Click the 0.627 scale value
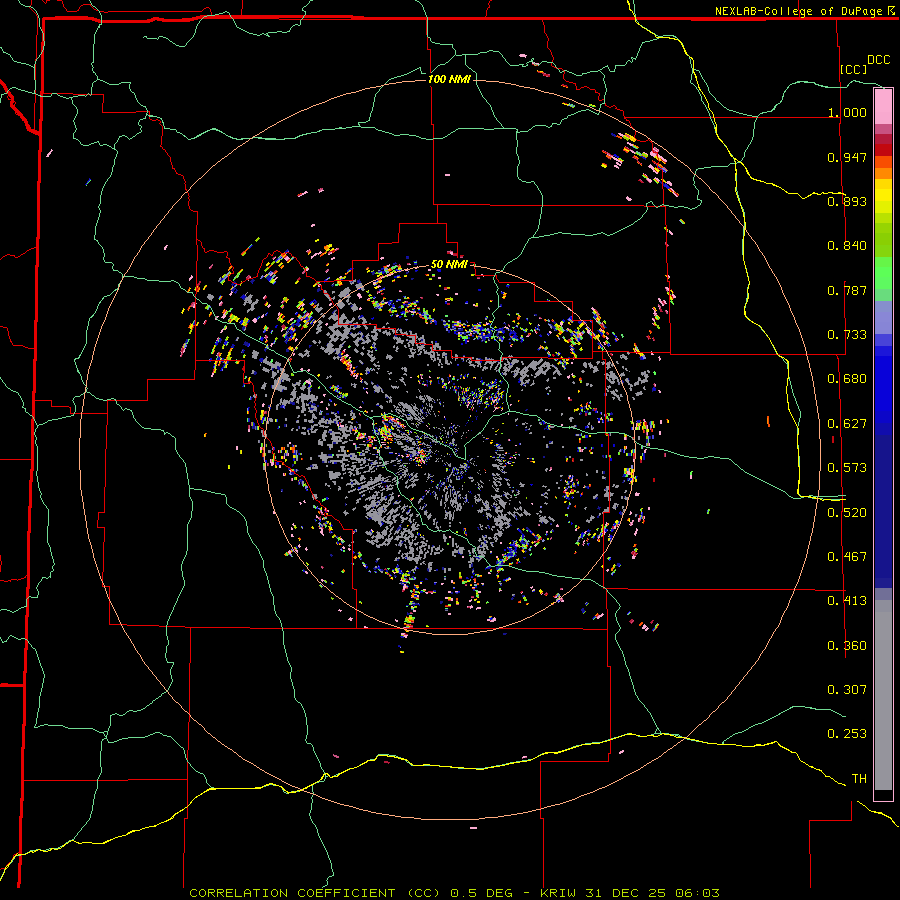The image size is (900, 900). [847, 424]
